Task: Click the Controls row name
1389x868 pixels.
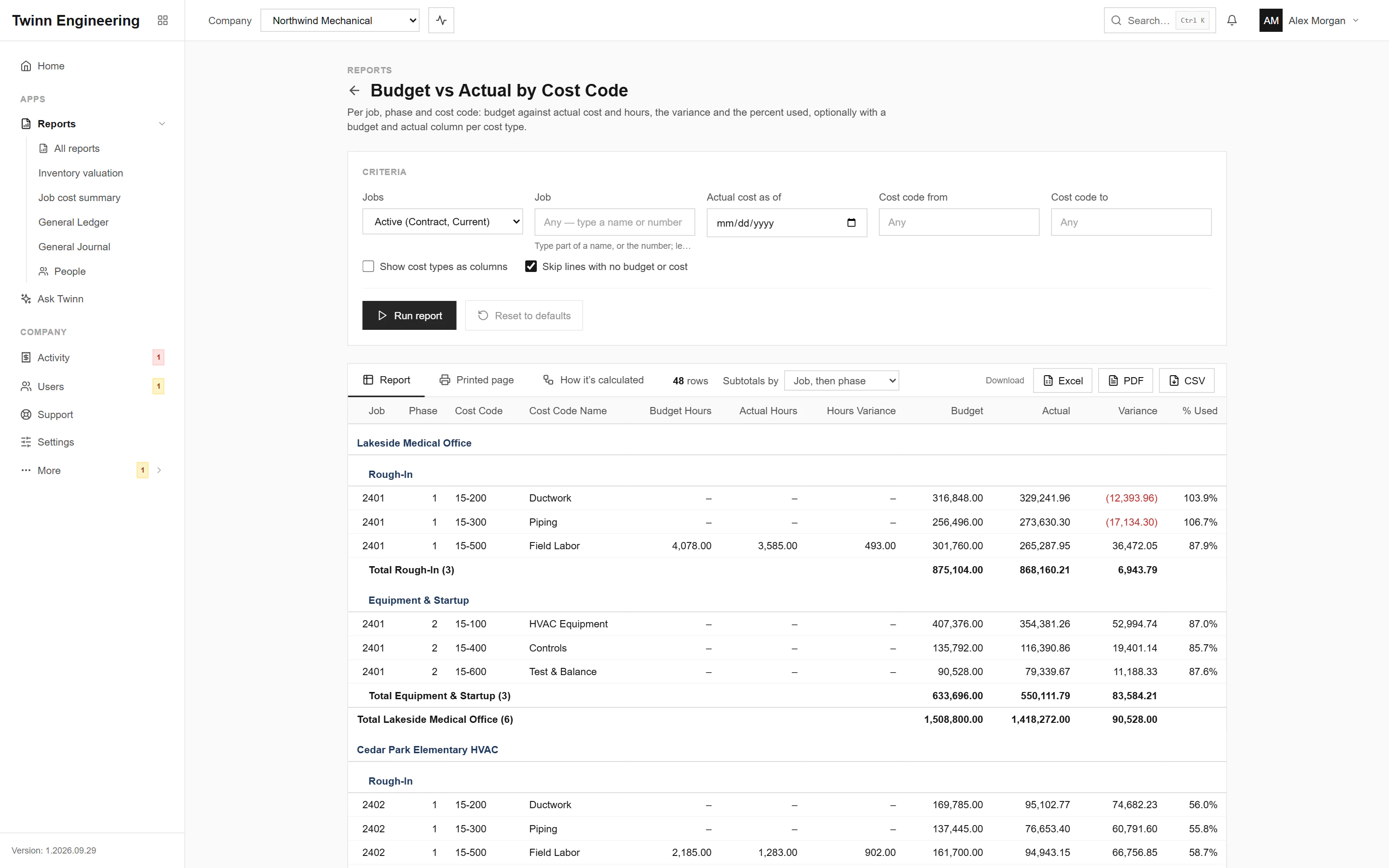Action: [547, 648]
